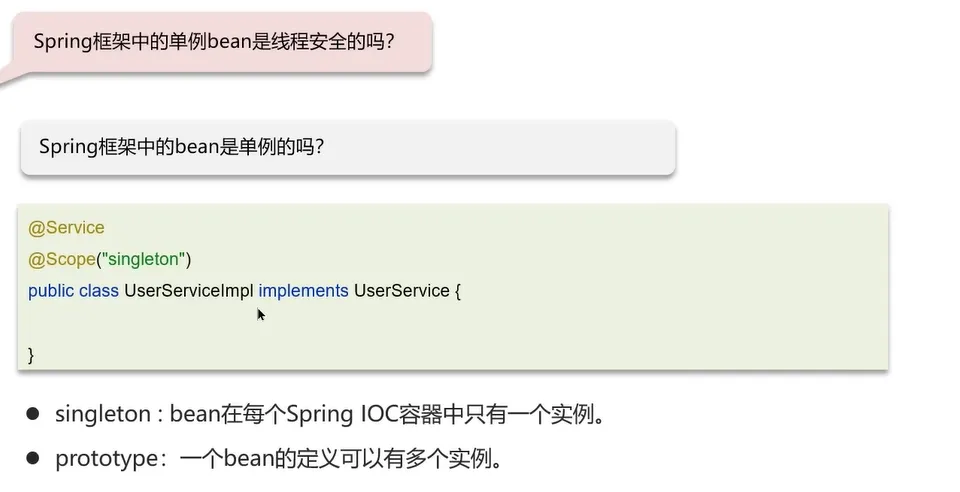Click the UserService interface name

(x=401, y=290)
